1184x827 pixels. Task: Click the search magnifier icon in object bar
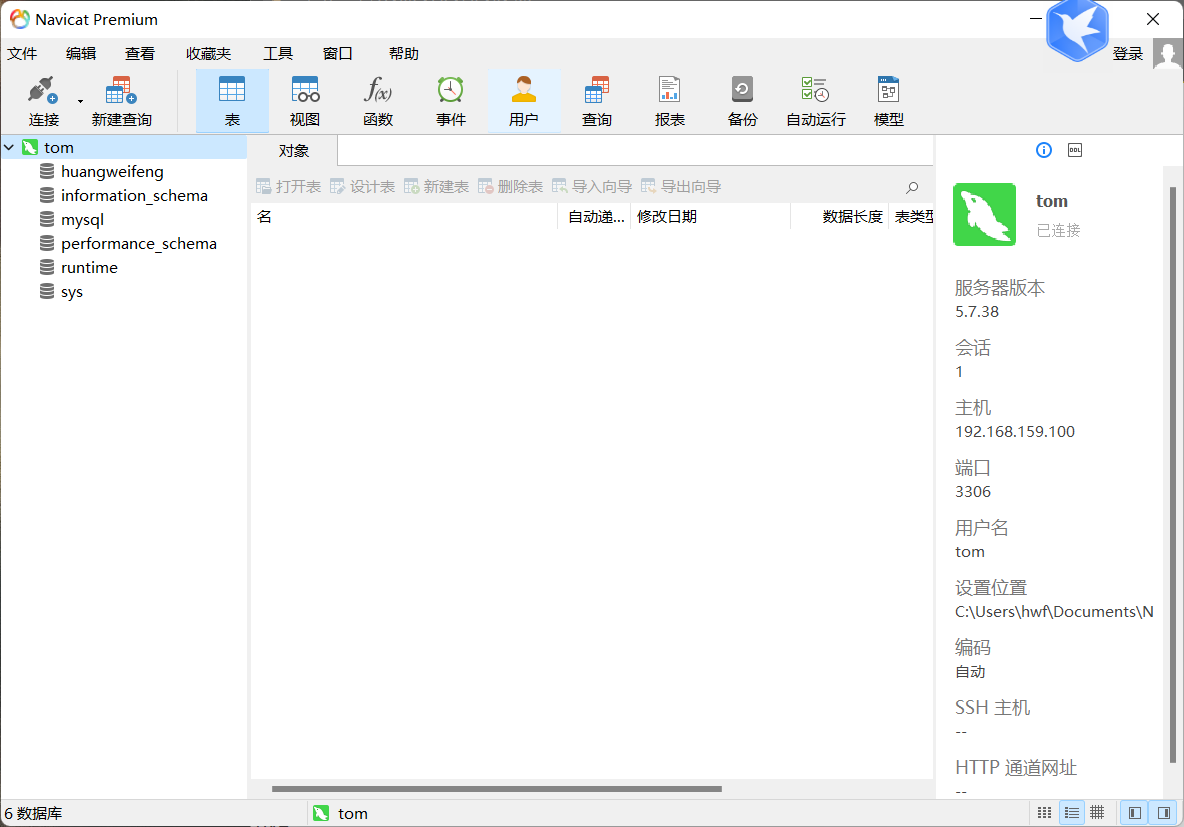click(912, 187)
